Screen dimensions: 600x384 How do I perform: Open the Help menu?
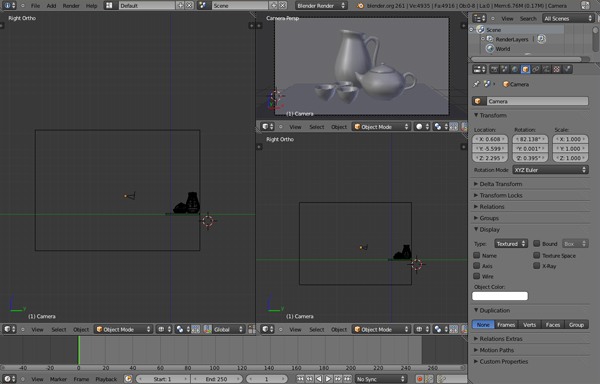91,6
